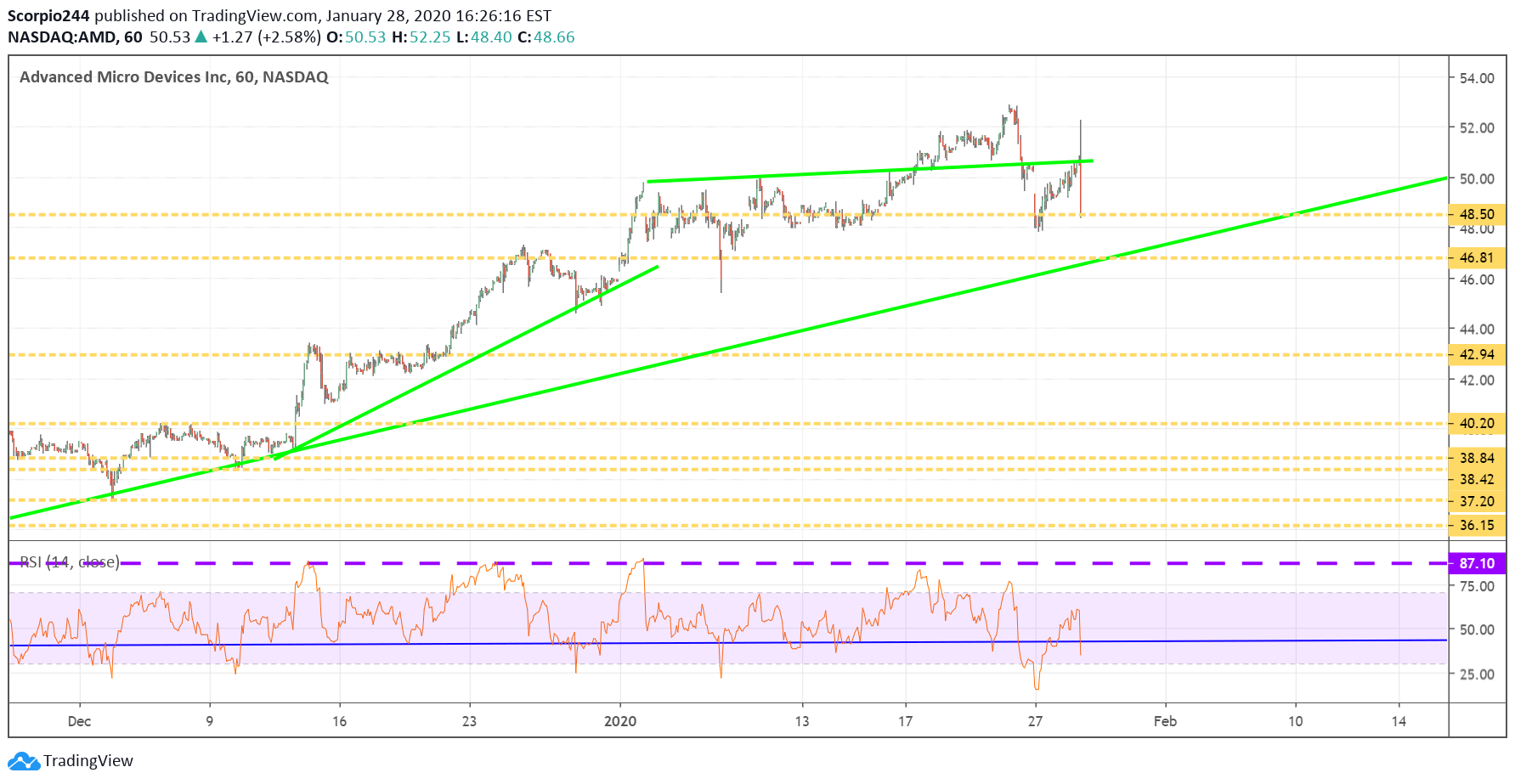This screenshot has width=1515, height=784.
Task: Click the 13 date axis label
Action: [x=801, y=721]
